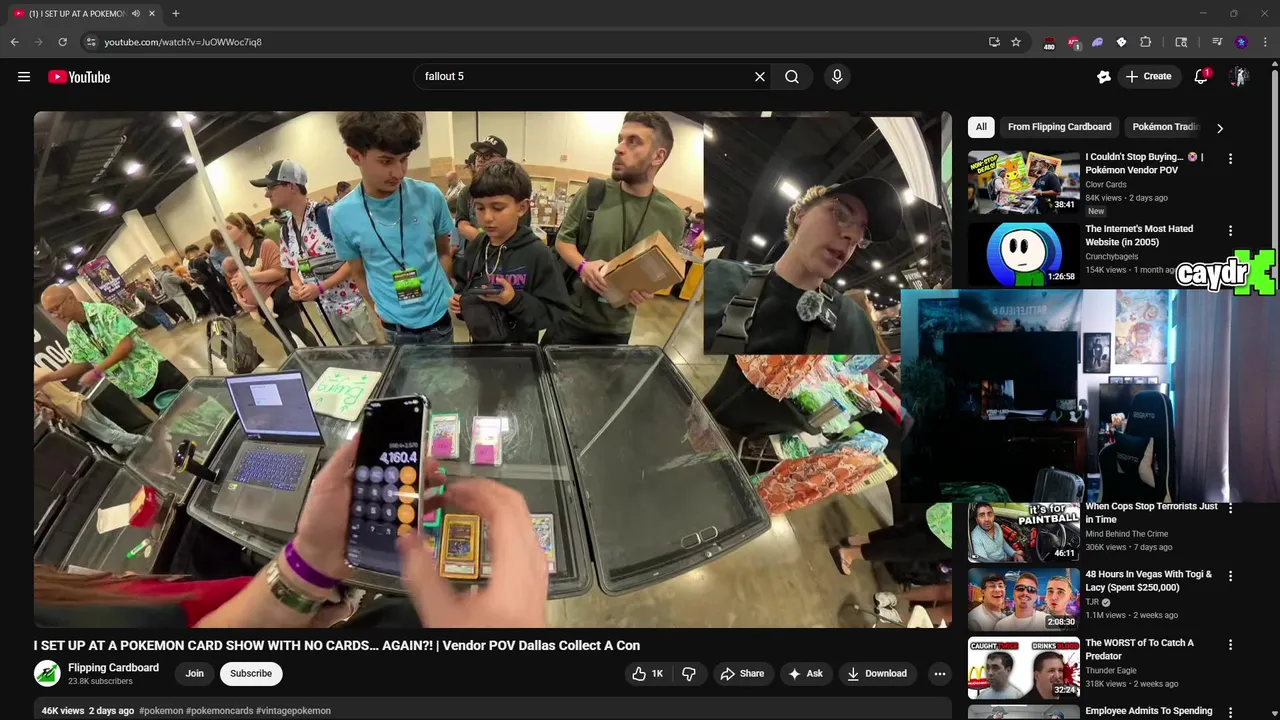The height and width of the screenshot is (720, 1280).
Task: Open the purple ghost extension
Action: (1097, 42)
